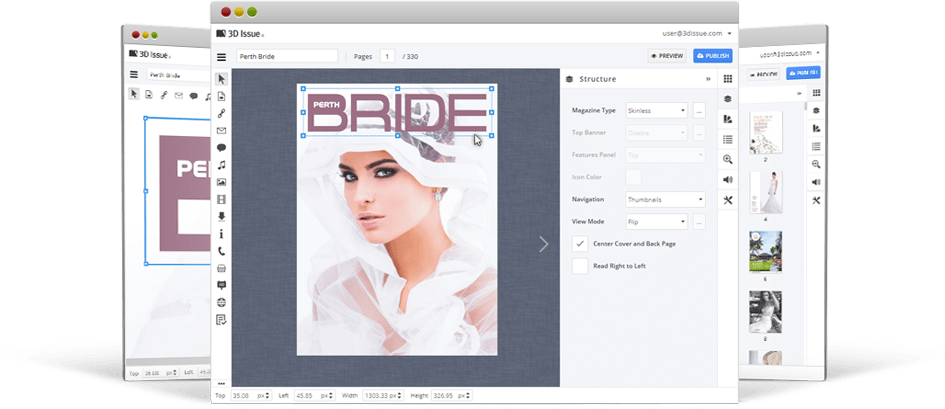Screen dimensions: 945x409
Task: Click the wrench icon in right background window
Action: click(816, 201)
